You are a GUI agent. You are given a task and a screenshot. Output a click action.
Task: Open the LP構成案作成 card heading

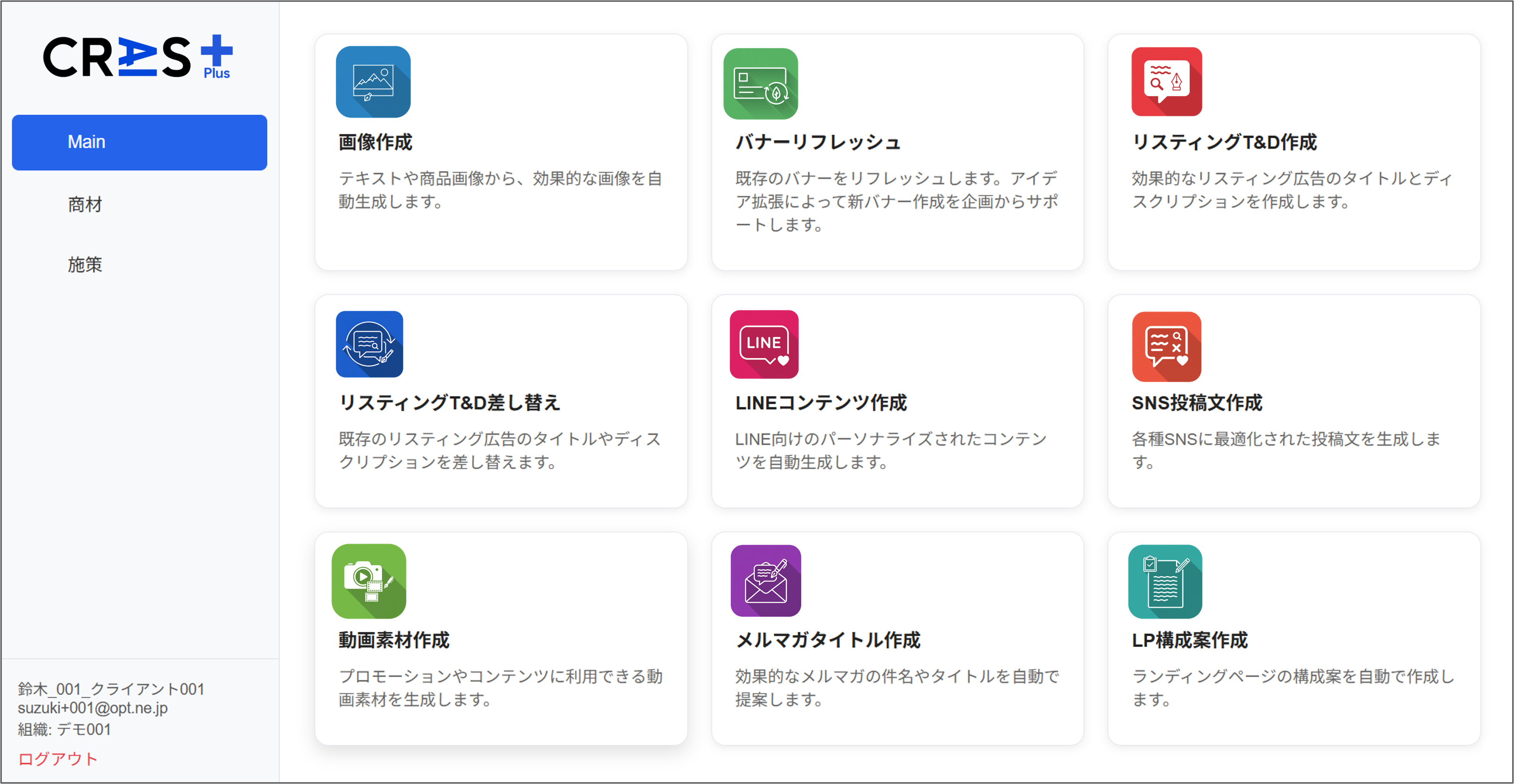tap(1189, 640)
